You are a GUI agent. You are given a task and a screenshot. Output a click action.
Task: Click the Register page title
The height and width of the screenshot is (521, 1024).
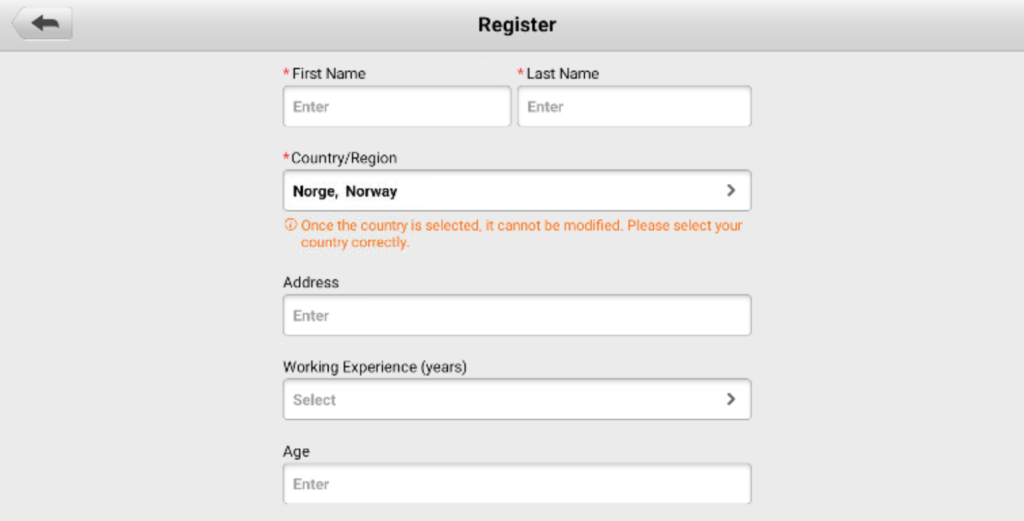click(517, 25)
